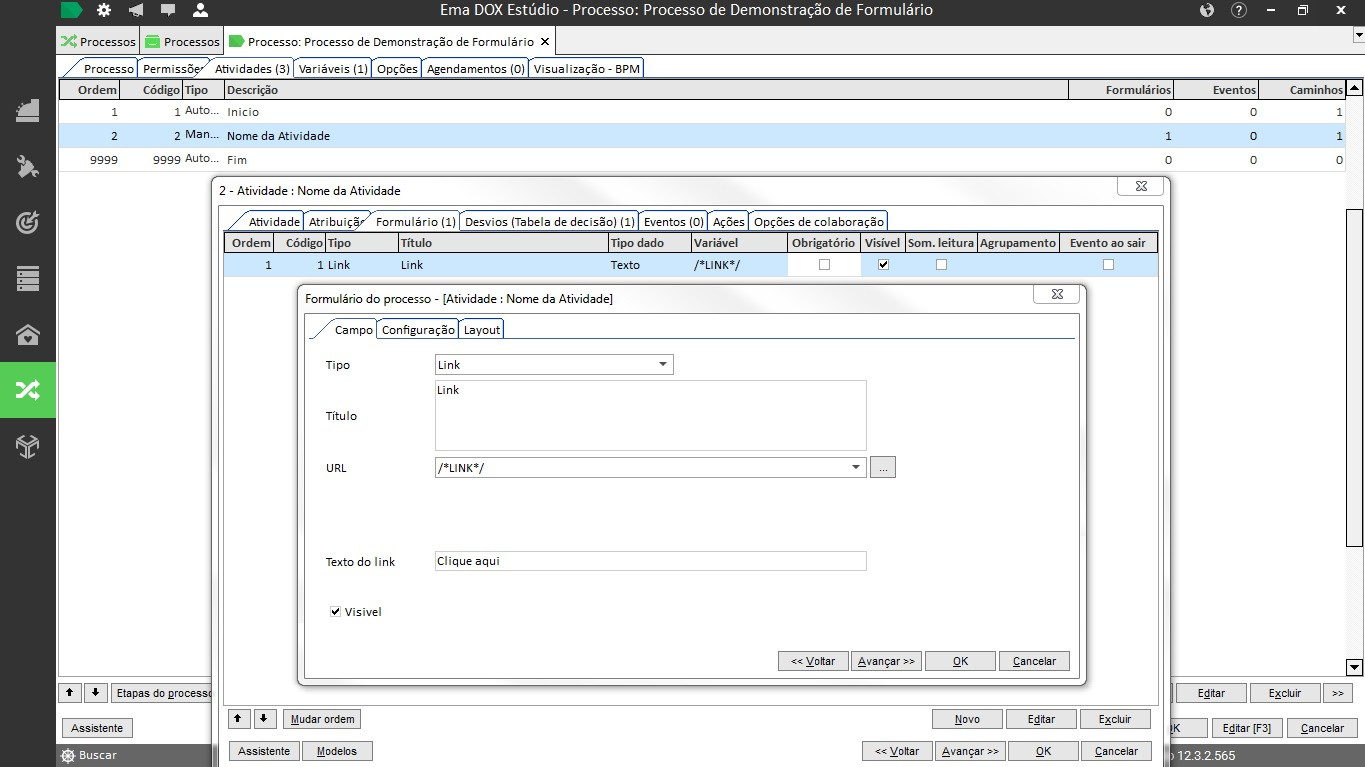
Task: Click << Voltar in the form field dialog
Action: click(813, 661)
